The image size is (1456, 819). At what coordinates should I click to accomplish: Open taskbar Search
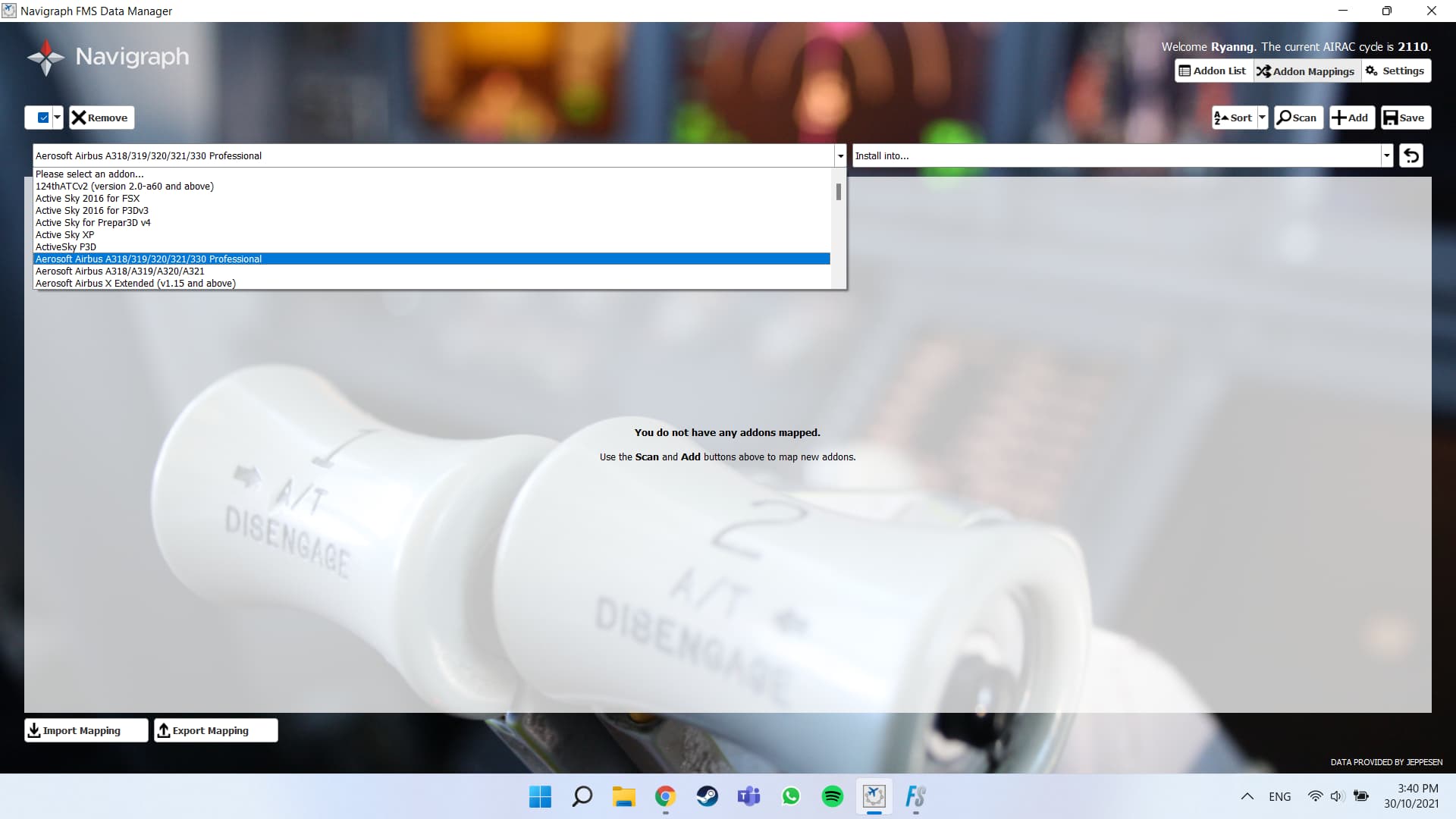(582, 796)
